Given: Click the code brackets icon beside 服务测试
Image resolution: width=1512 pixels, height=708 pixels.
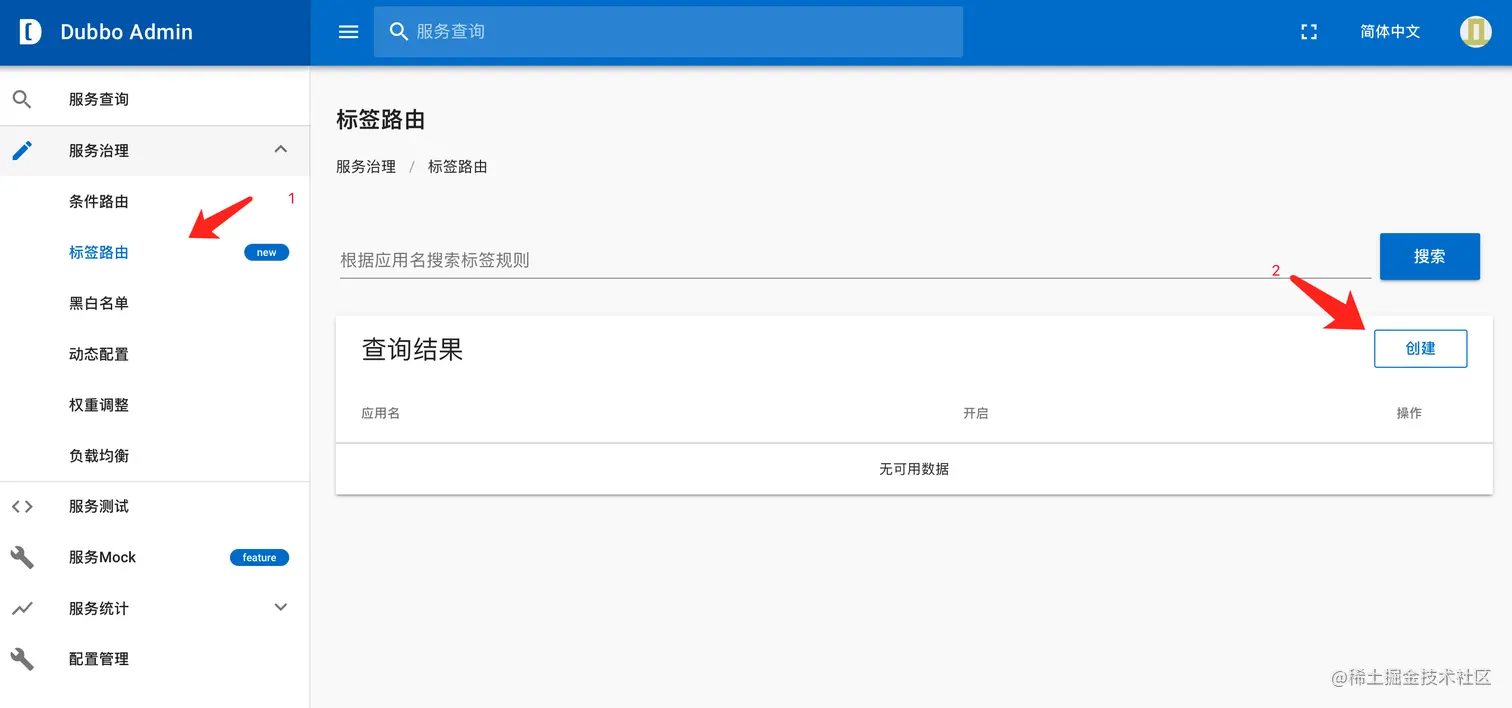Looking at the screenshot, I should coord(22,507).
